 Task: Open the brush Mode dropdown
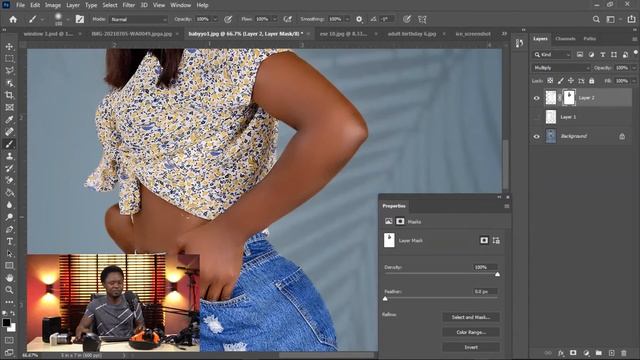click(x=138, y=19)
